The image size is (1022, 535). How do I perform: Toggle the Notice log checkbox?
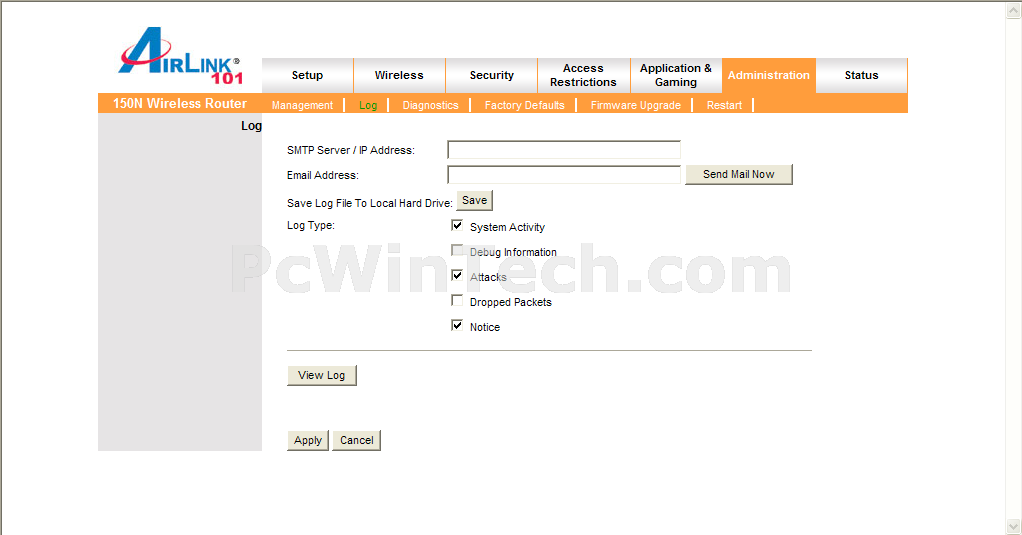[457, 326]
